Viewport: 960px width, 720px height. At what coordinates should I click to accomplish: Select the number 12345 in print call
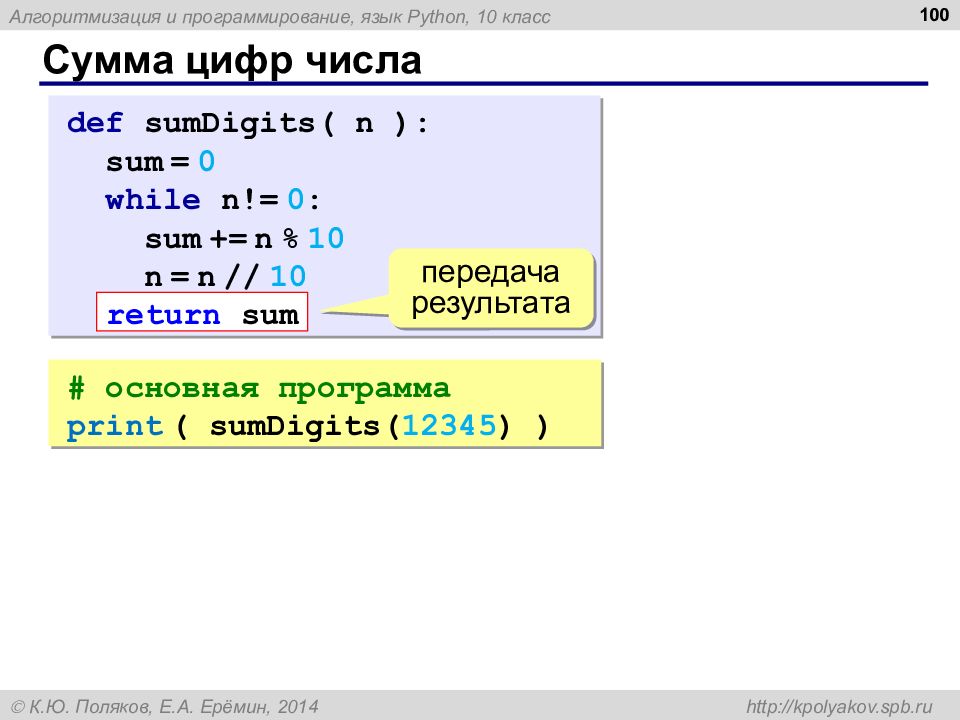click(449, 425)
